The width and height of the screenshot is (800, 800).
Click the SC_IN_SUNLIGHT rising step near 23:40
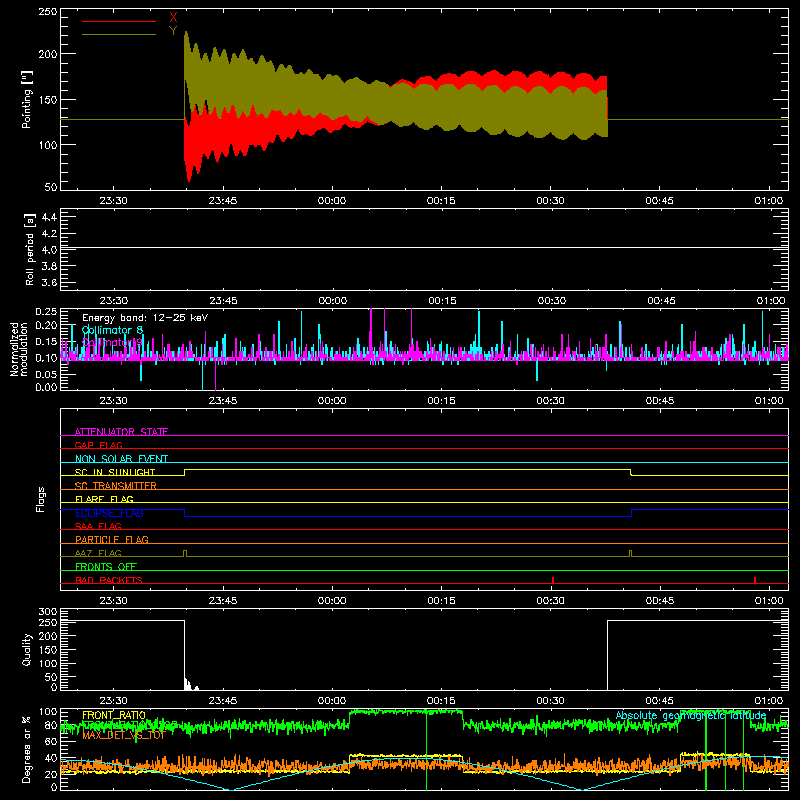click(185, 472)
